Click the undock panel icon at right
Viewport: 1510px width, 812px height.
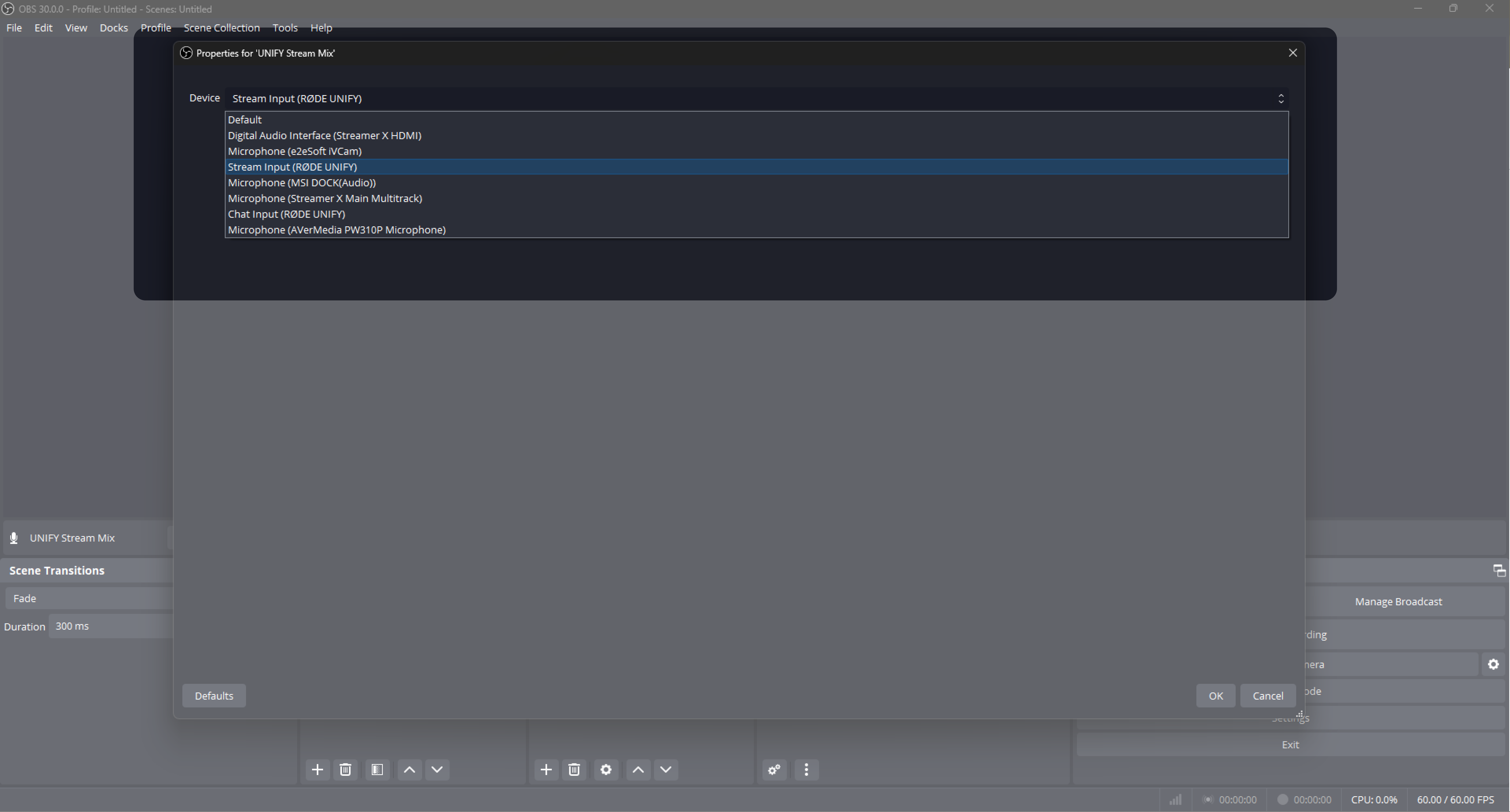(x=1499, y=570)
